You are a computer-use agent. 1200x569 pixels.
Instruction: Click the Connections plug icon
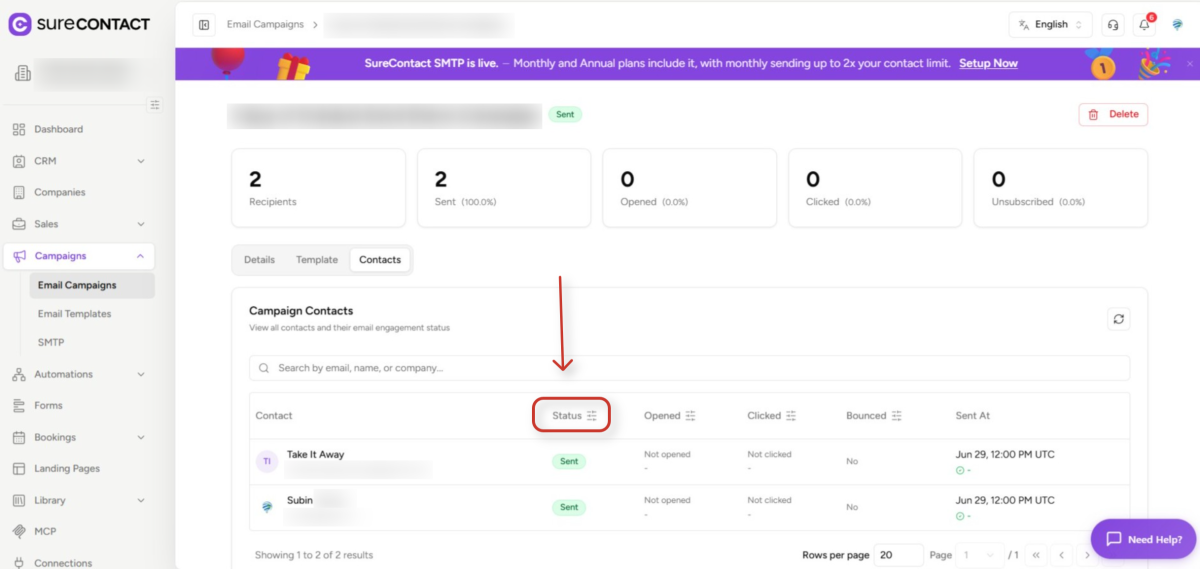(19, 562)
